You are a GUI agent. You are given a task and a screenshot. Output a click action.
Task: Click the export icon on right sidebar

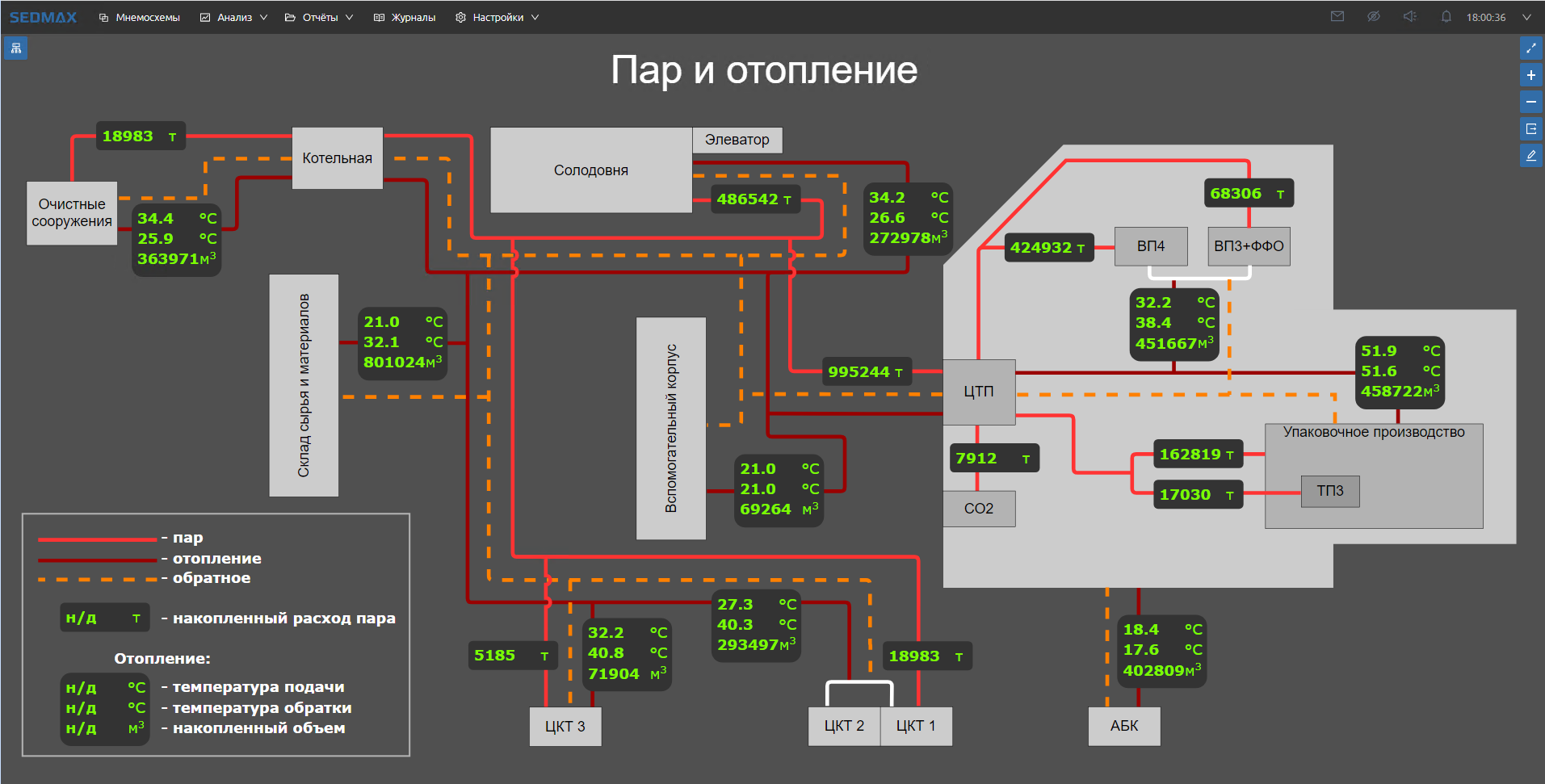click(x=1530, y=128)
